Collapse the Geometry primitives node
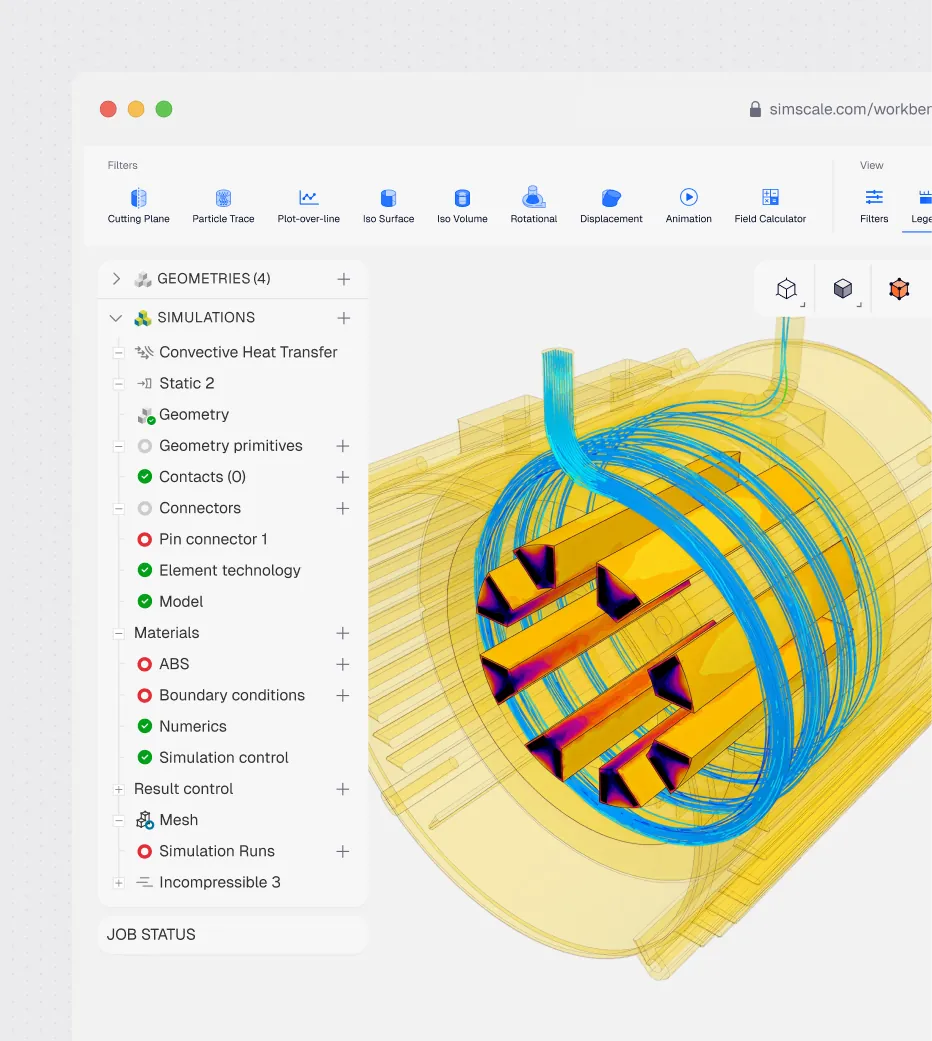This screenshot has width=932, height=1041. tap(118, 446)
